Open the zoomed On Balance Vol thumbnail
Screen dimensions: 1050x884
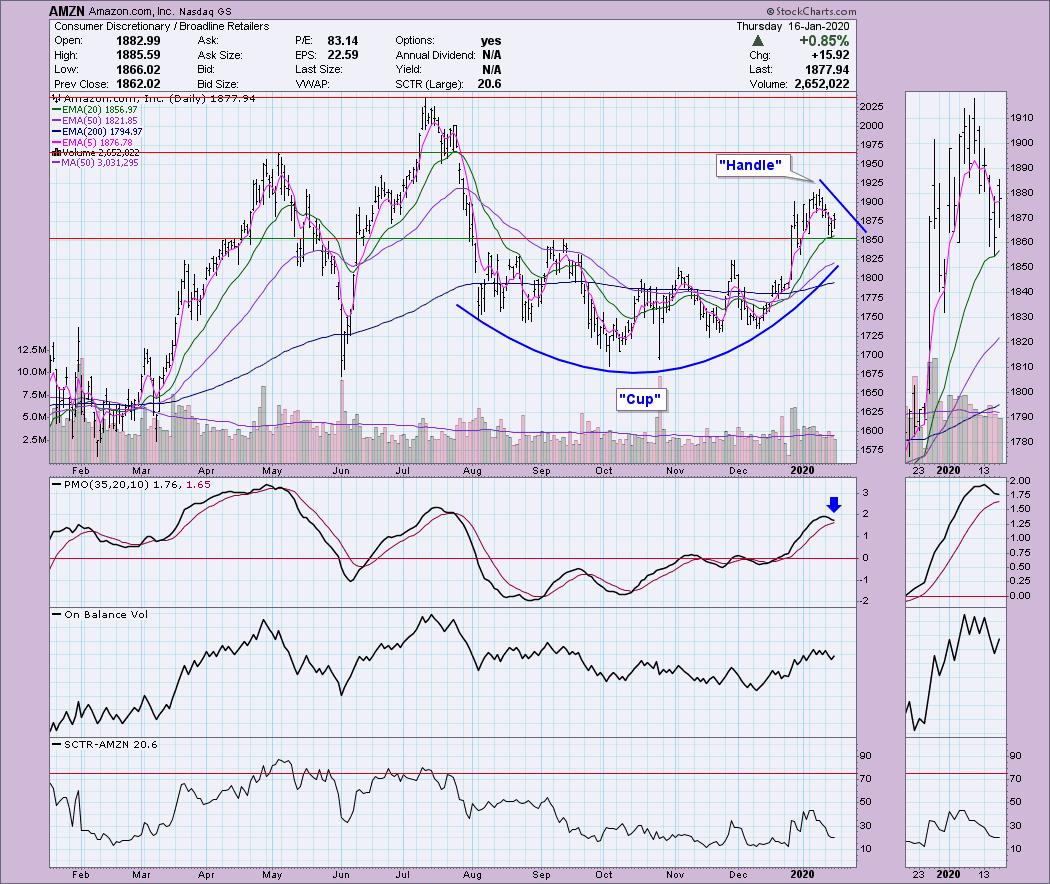[956, 672]
